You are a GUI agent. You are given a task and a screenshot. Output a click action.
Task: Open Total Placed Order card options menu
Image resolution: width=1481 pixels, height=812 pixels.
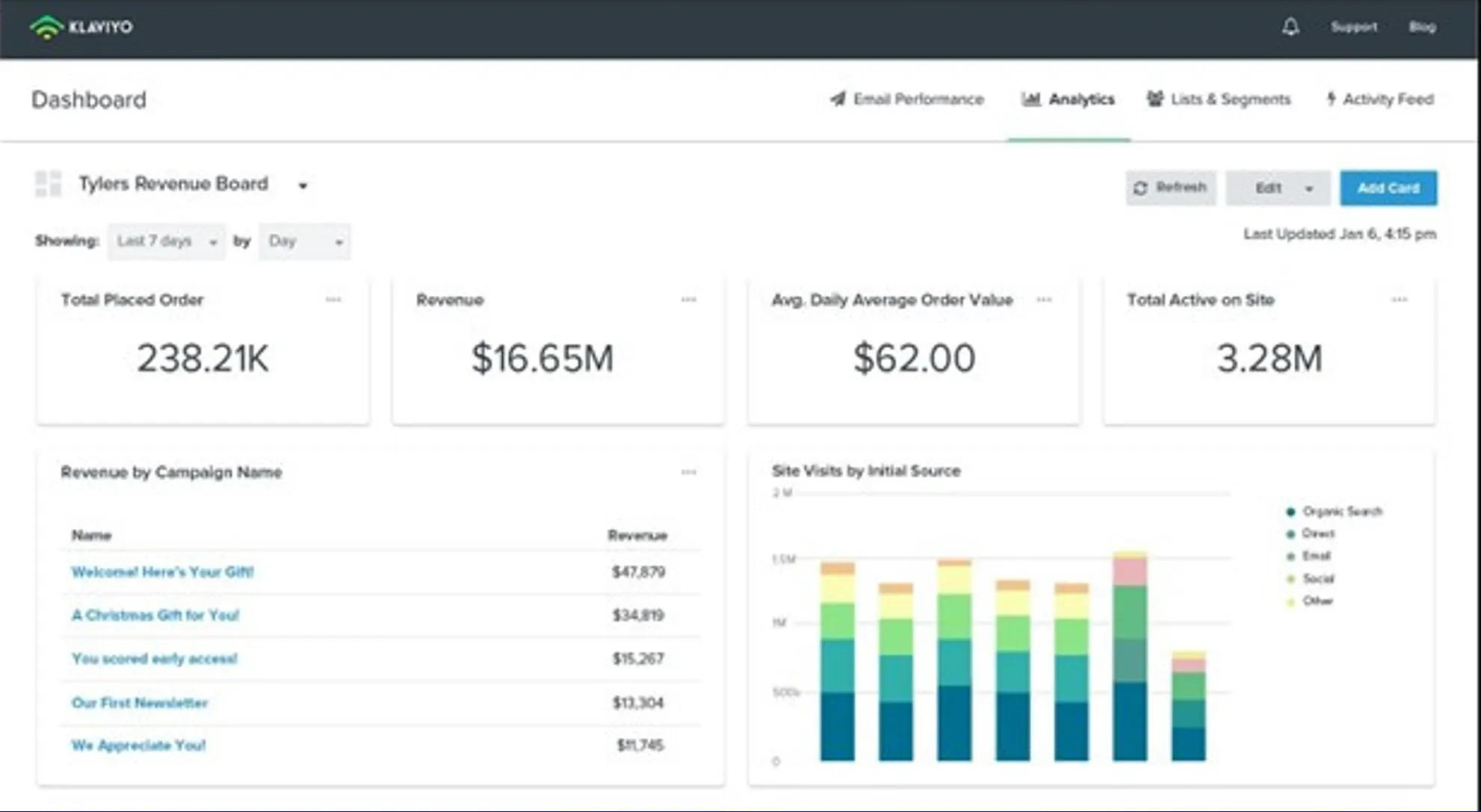tap(333, 300)
